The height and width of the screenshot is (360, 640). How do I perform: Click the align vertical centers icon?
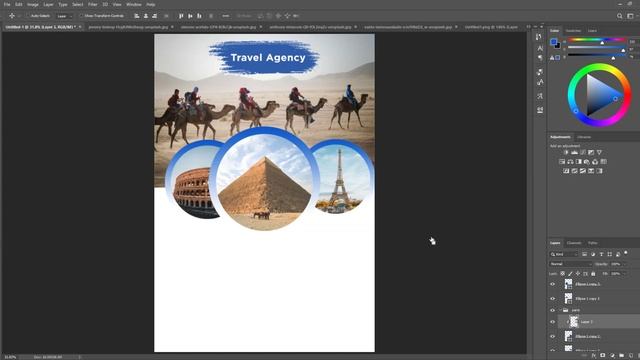point(190,16)
